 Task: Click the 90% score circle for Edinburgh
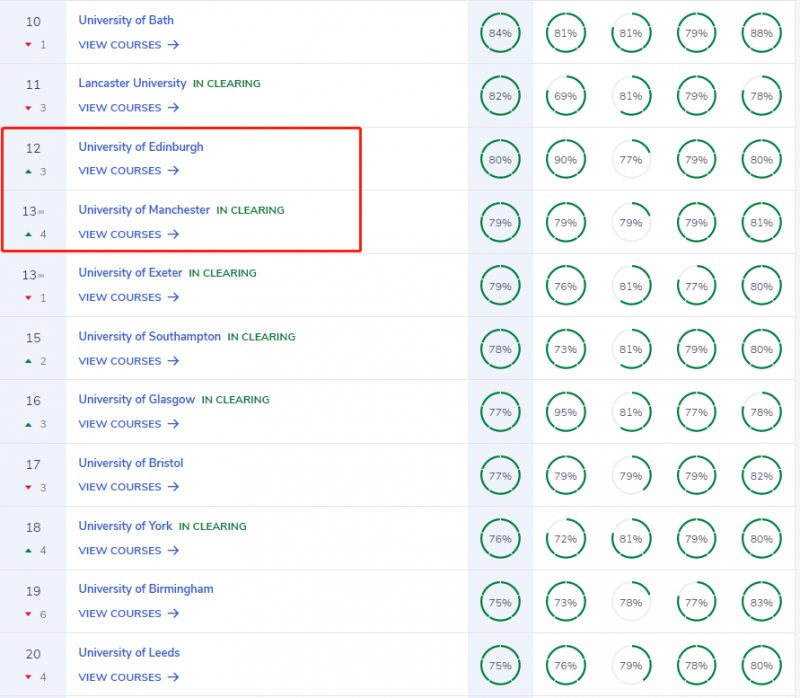(x=565, y=160)
